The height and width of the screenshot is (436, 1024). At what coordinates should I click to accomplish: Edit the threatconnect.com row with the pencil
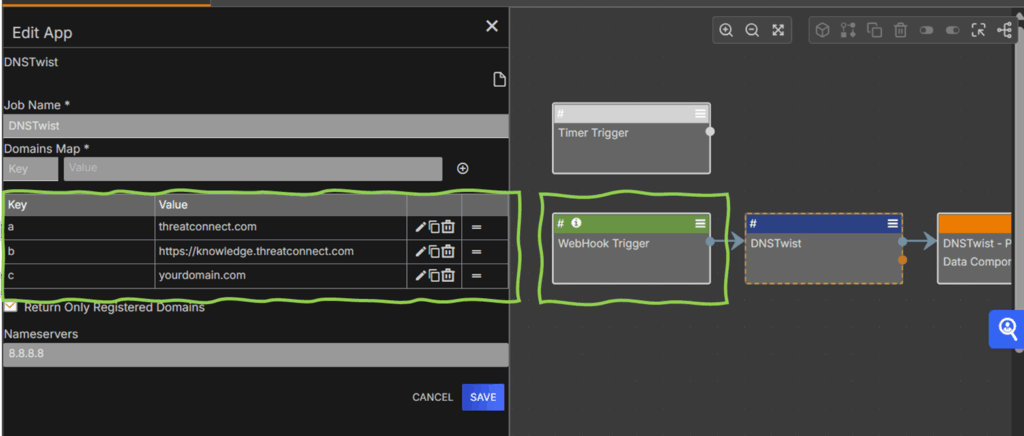coord(421,227)
